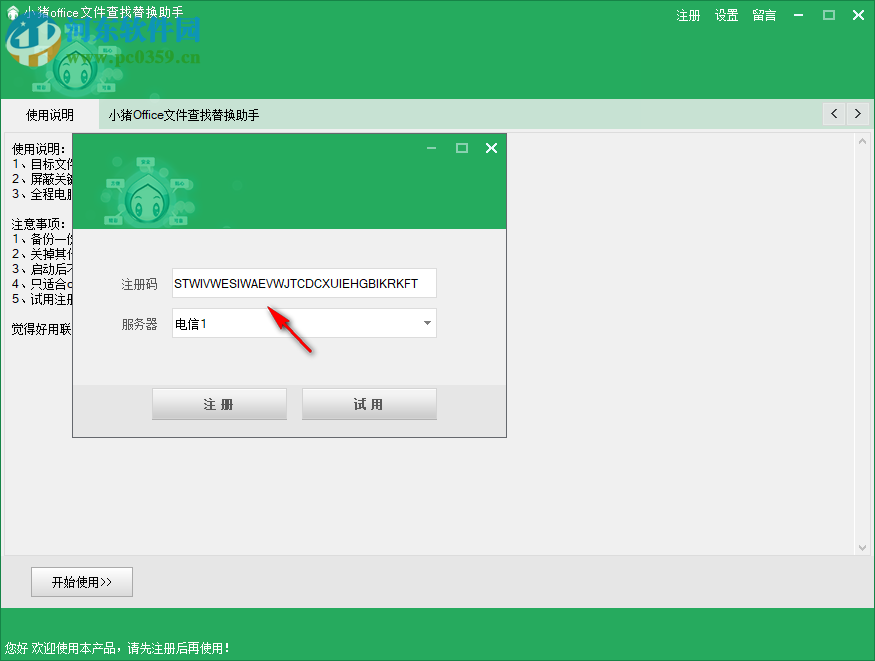Open the 留言 feedback menu

[x=763, y=15]
